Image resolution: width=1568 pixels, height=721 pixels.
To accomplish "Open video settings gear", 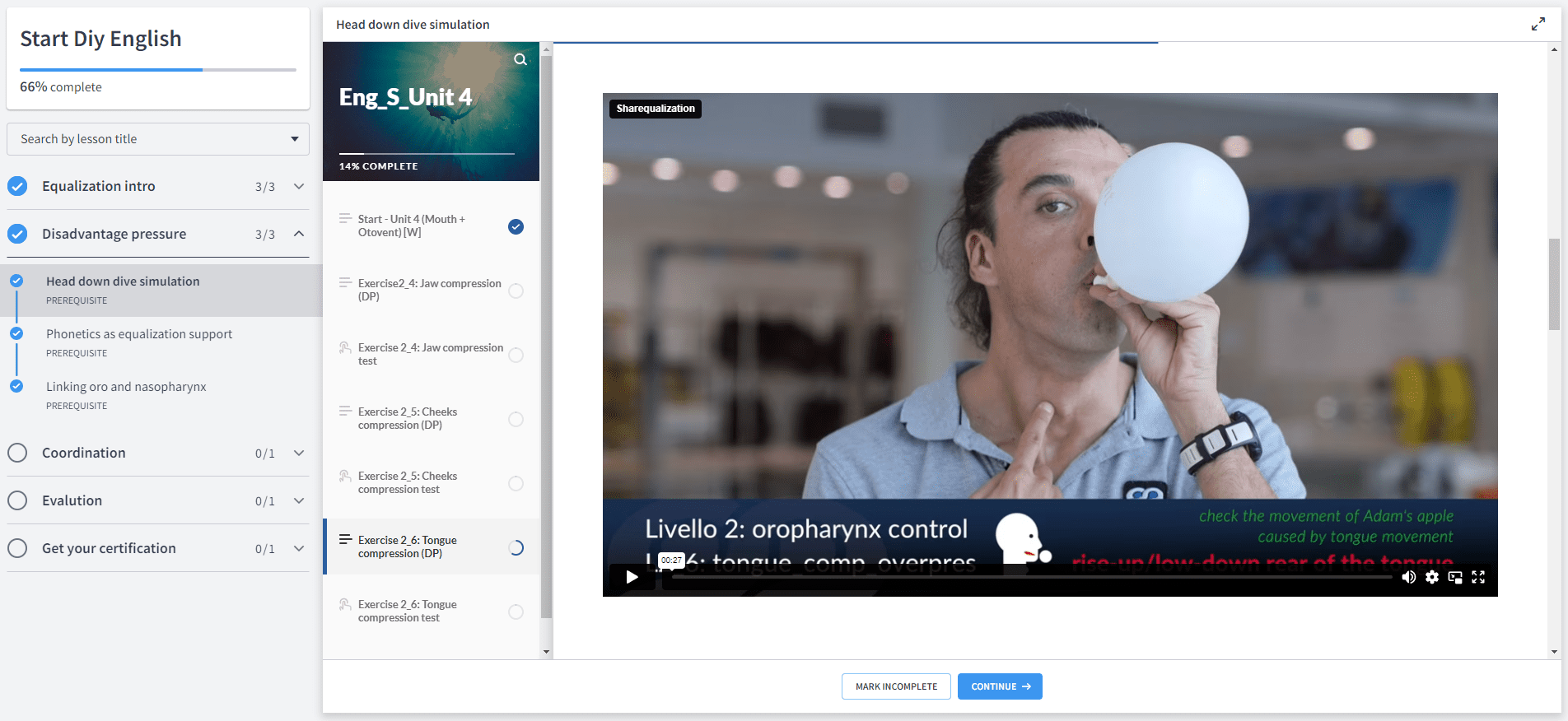I will 1432,577.
